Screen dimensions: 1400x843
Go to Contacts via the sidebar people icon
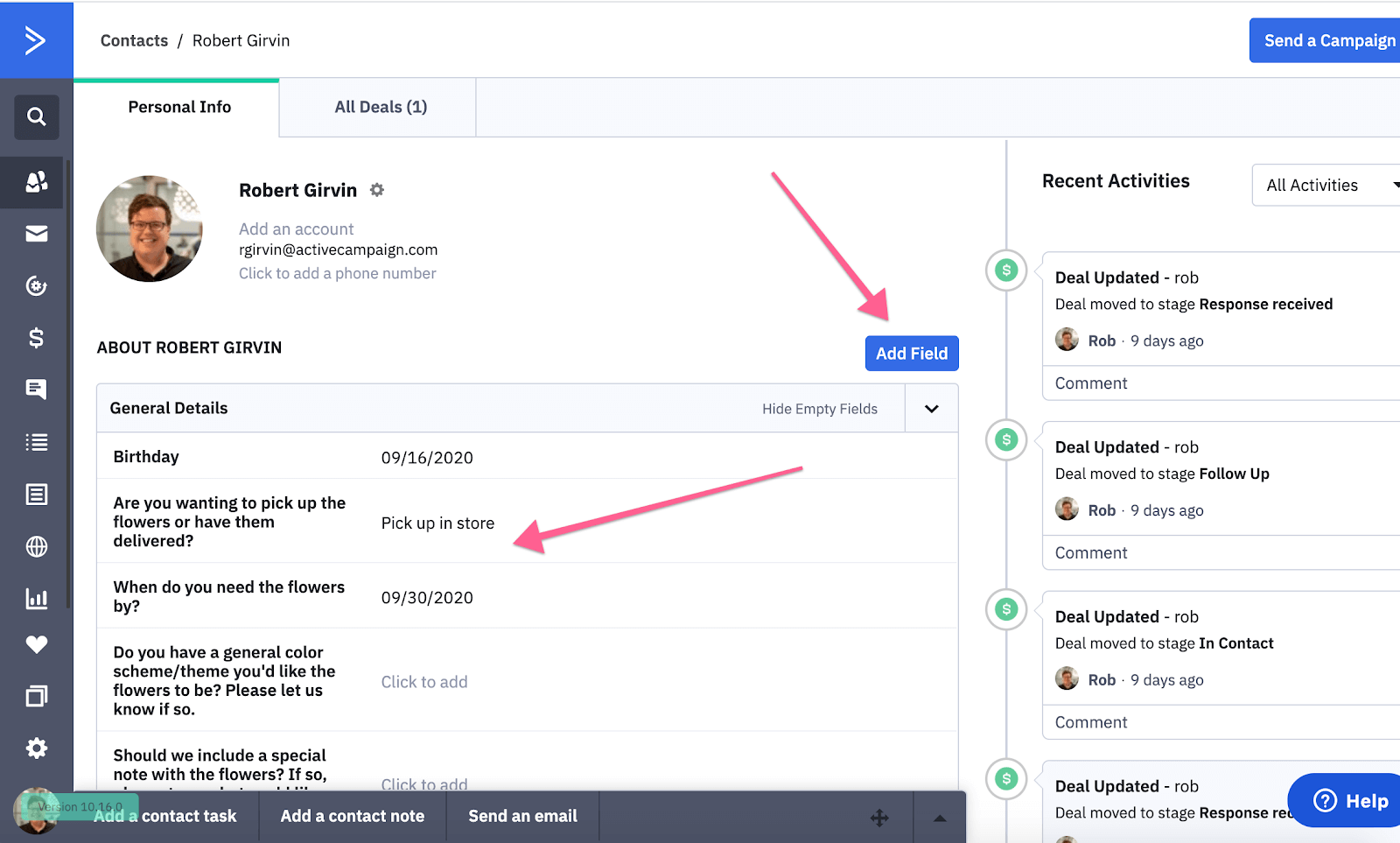(x=37, y=182)
